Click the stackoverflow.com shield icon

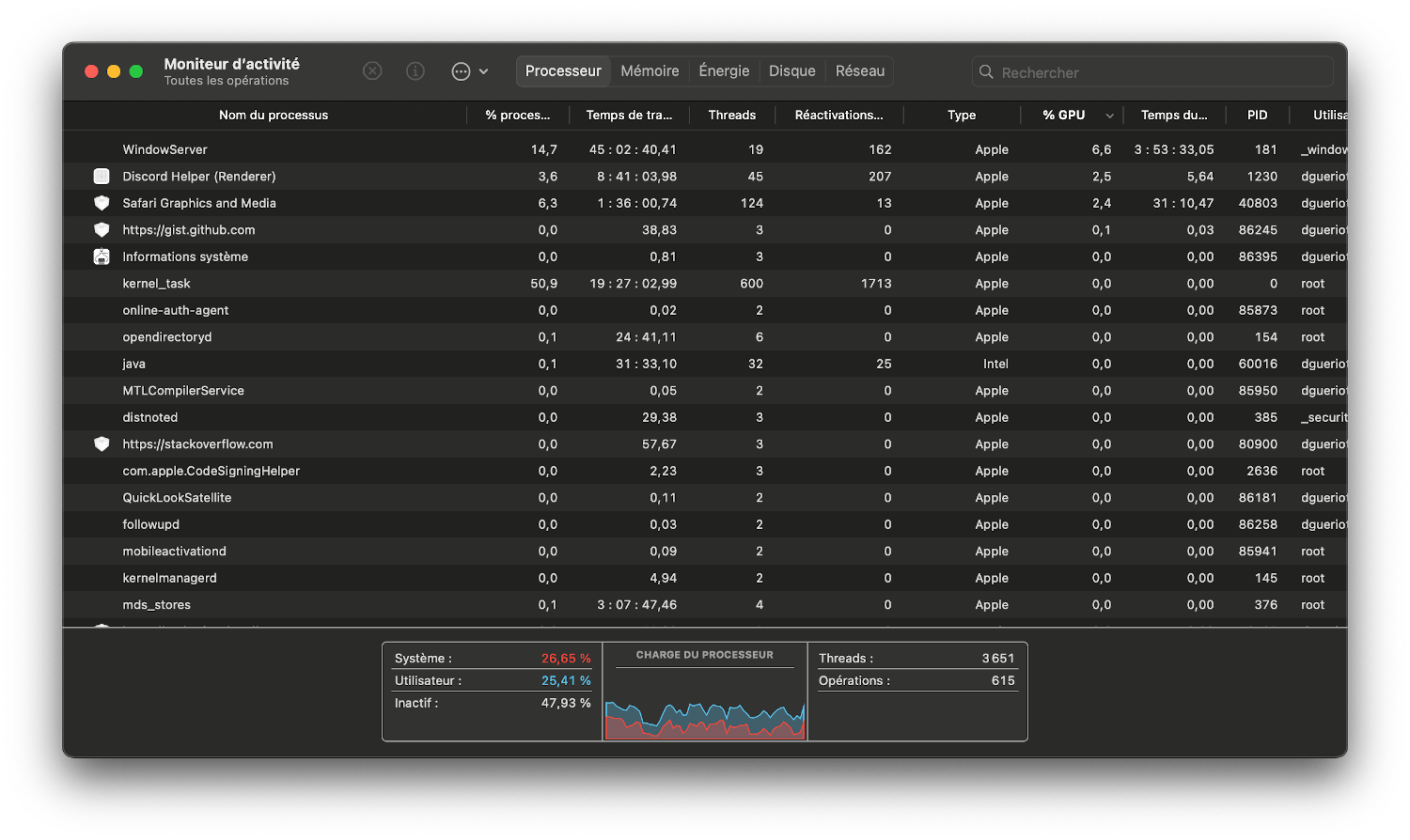pos(102,444)
